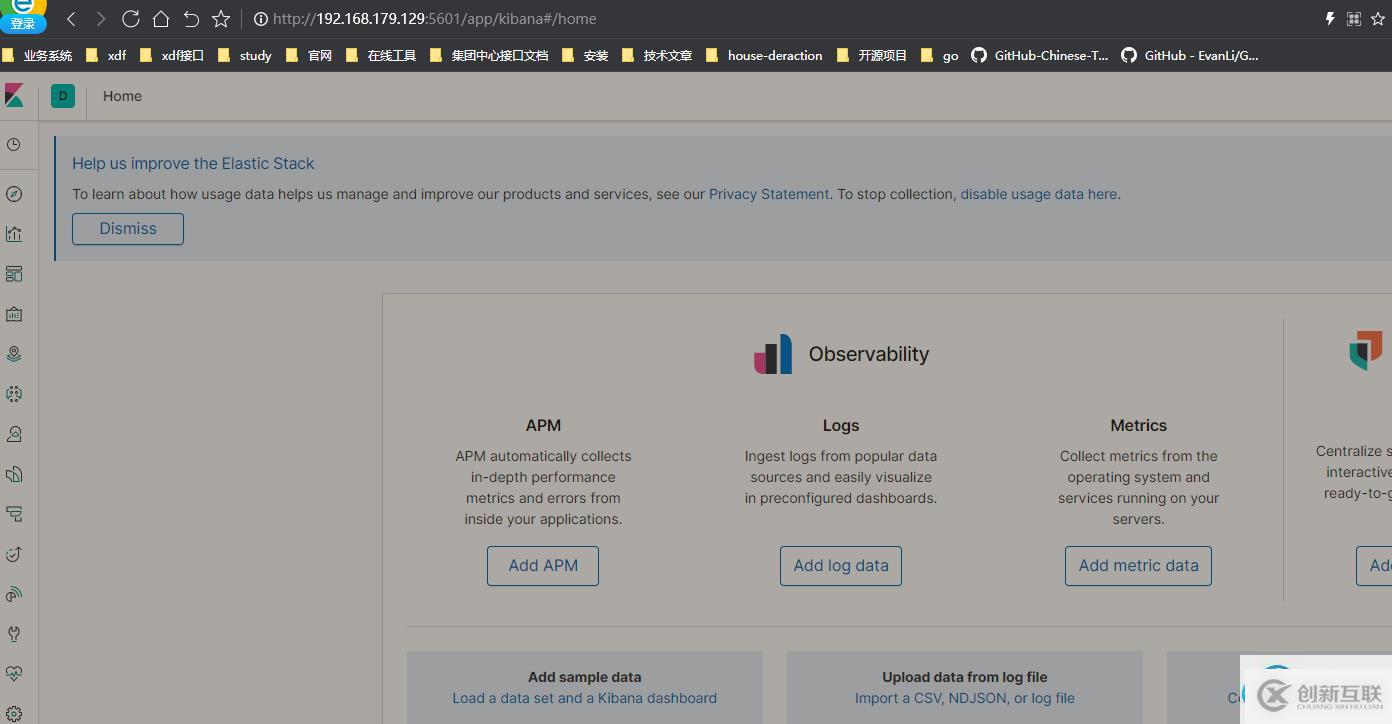Screen dimensions: 1392x724
Task: Click the browser undo restore icon
Action: (x=191, y=19)
